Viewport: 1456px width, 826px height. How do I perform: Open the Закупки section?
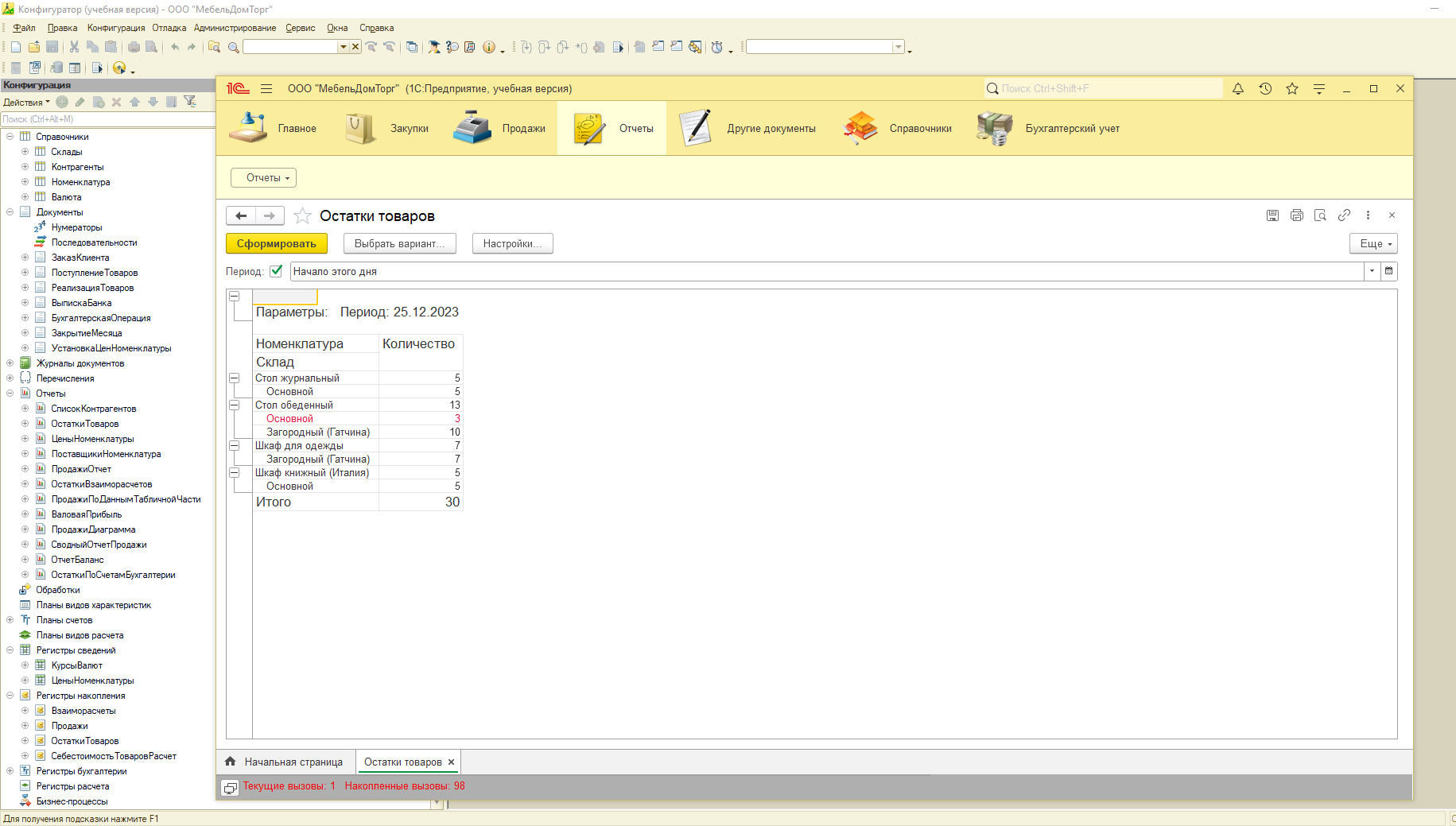386,128
